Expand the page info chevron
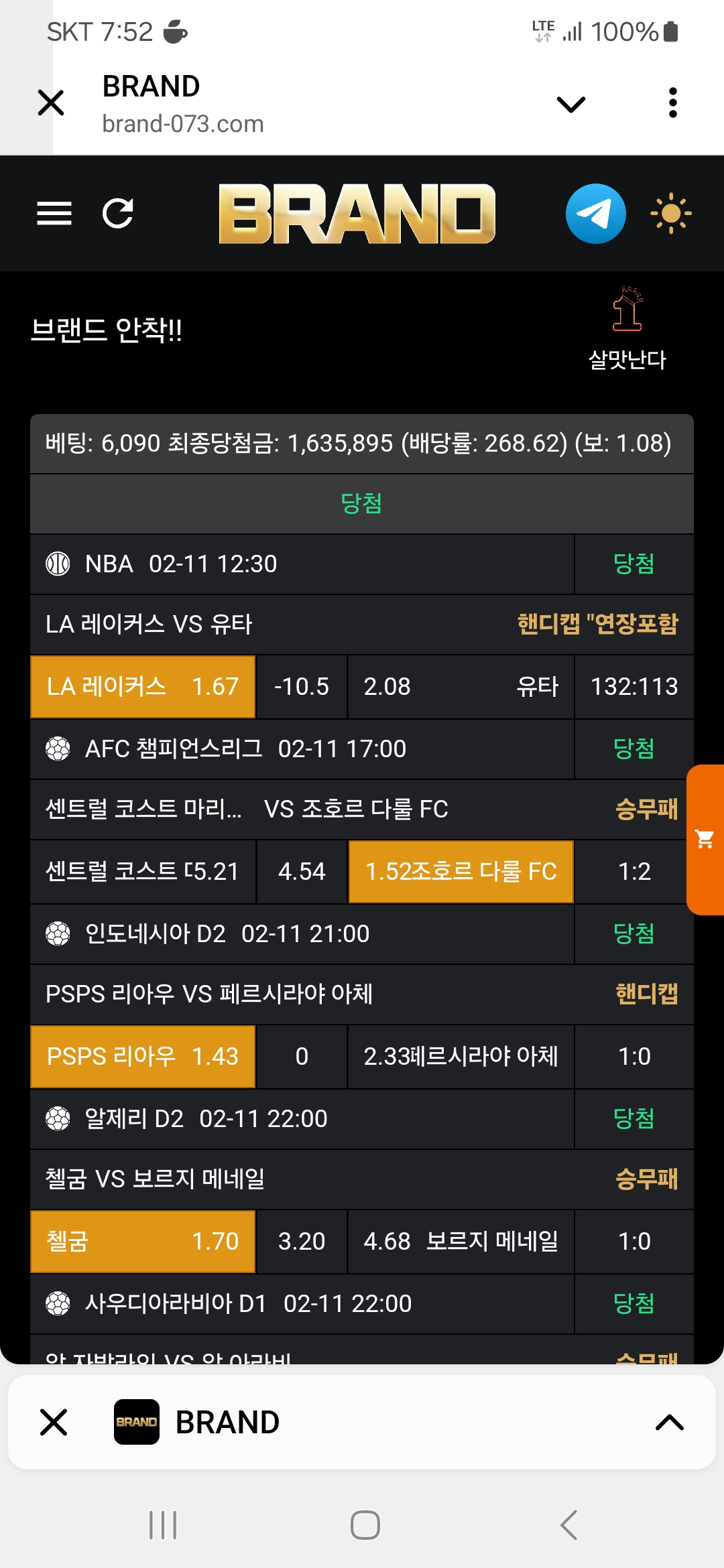Image resolution: width=724 pixels, height=1568 pixels. 571,104
